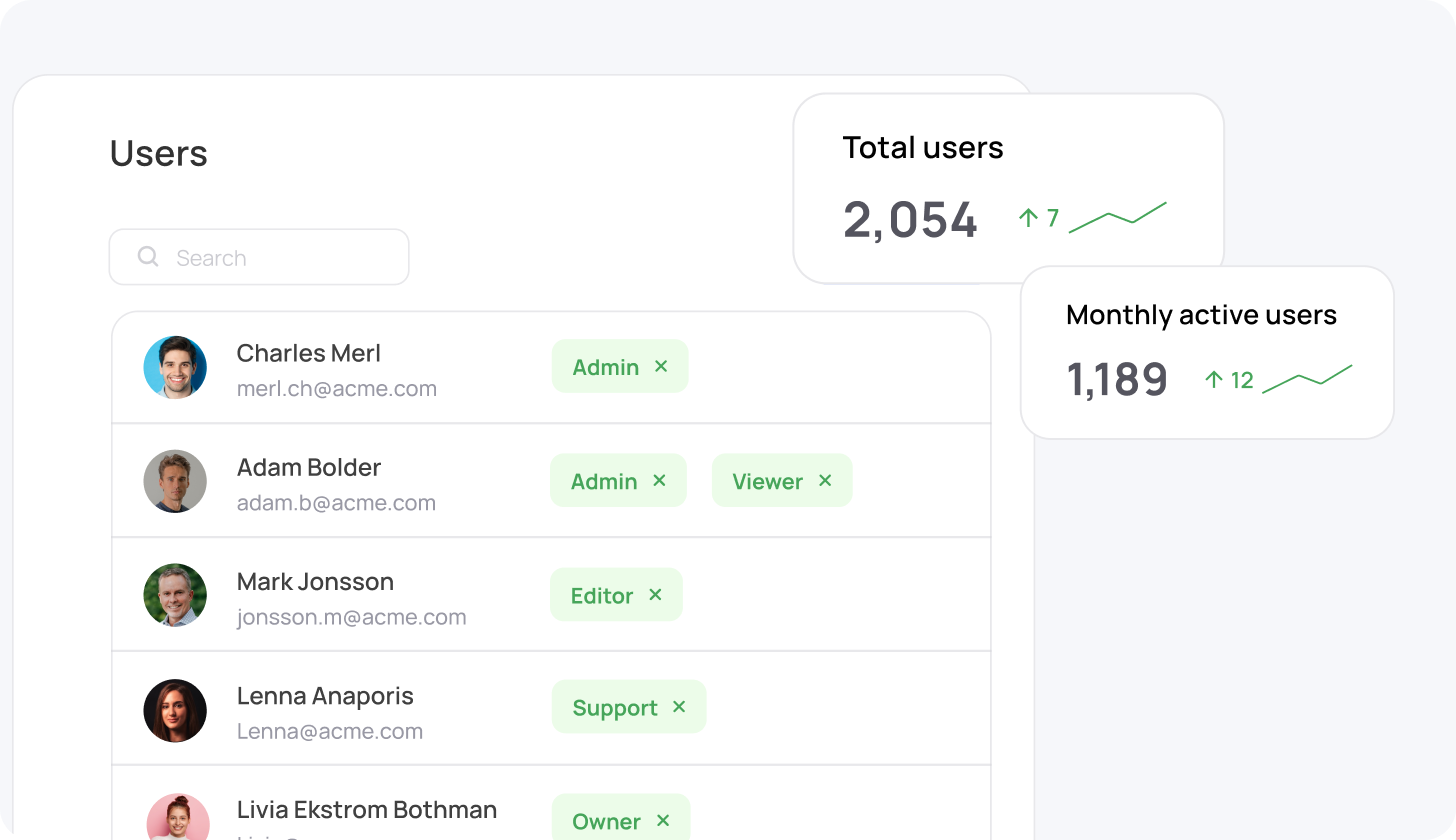This screenshot has height=840, width=1456.
Task: Remove Admin tag from Adam Bolder
Action: [x=659, y=481]
